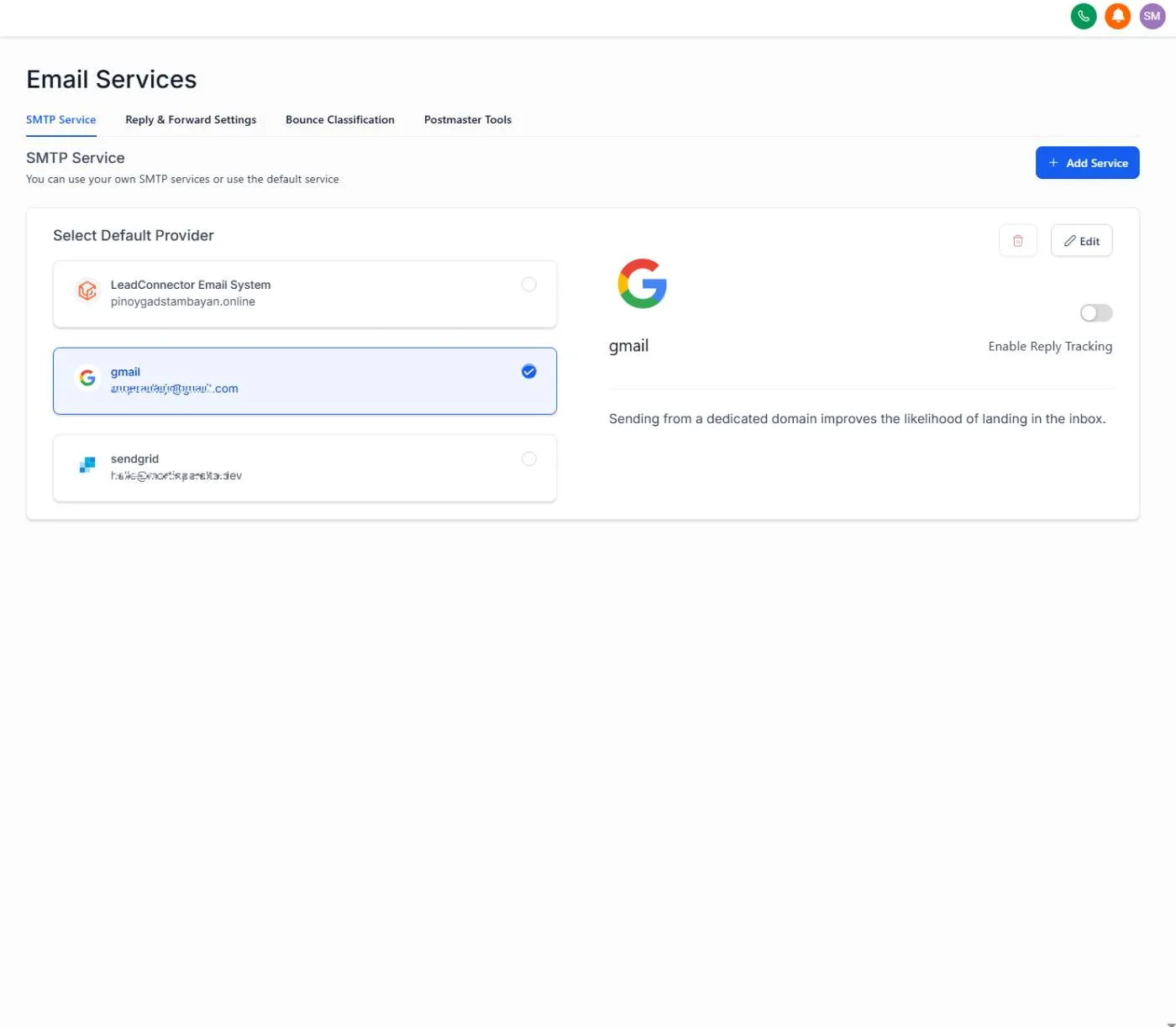Select the gmail provider radio button

pos(529,372)
